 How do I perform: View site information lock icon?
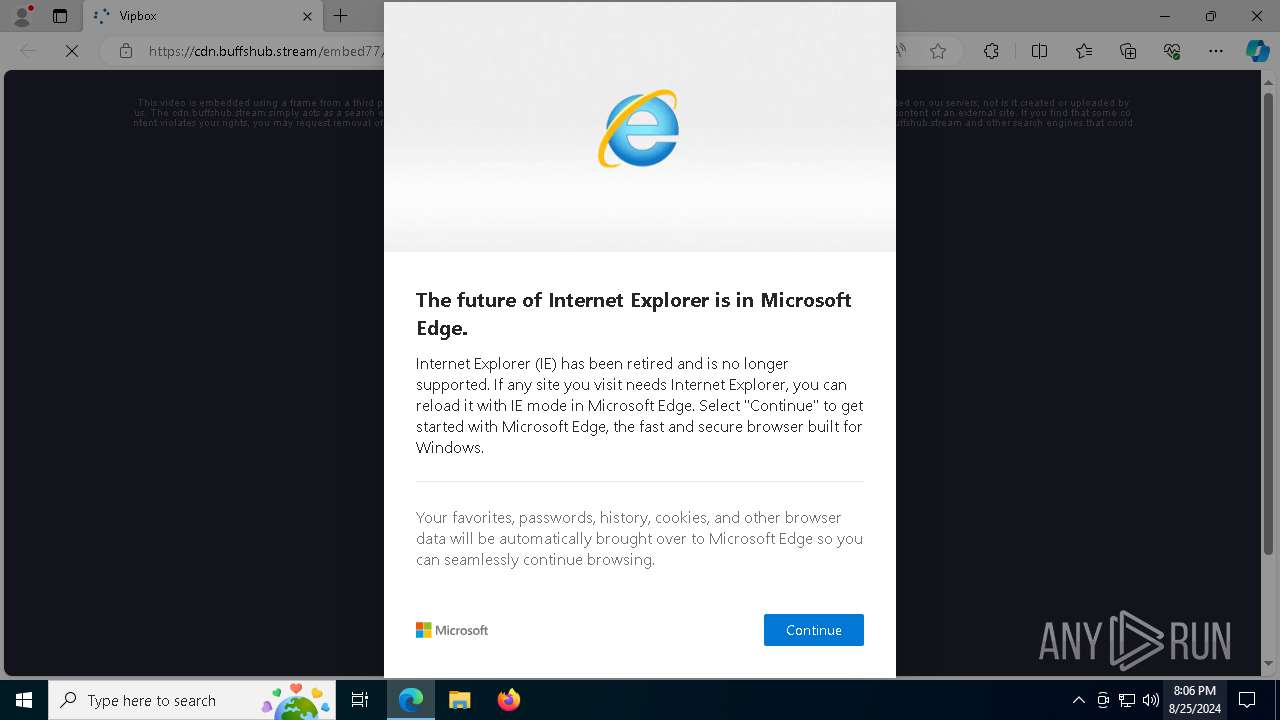tap(125, 51)
